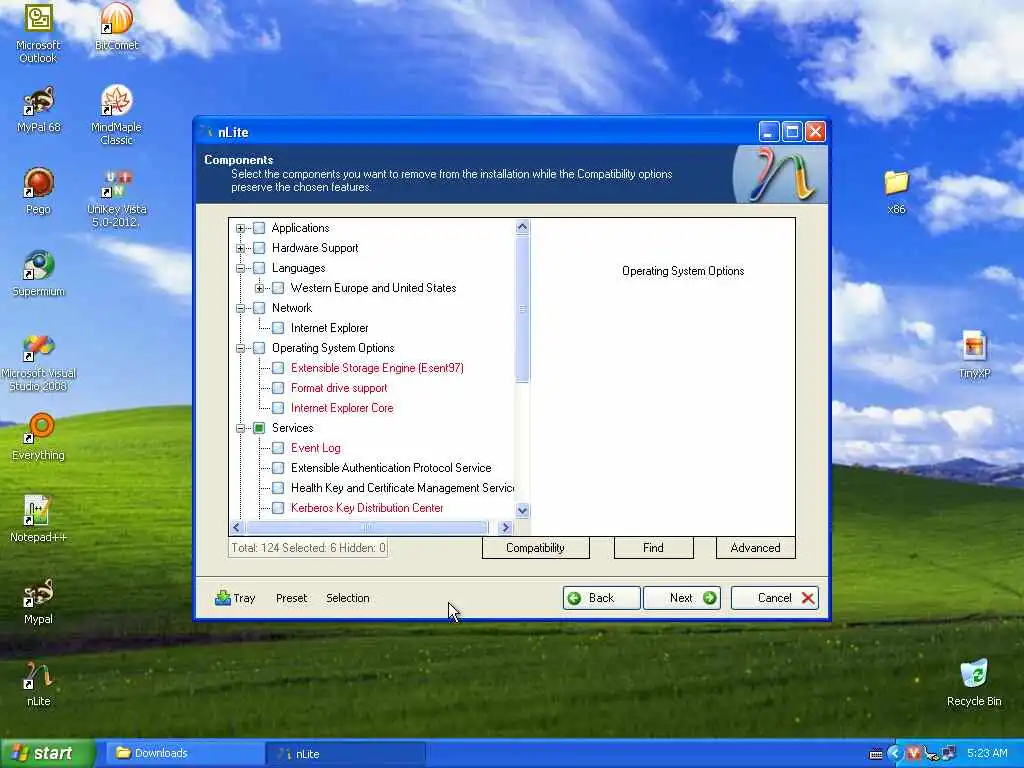Image resolution: width=1024 pixels, height=768 pixels.
Task: Click horizontal scroll right arrow
Action: (x=505, y=527)
